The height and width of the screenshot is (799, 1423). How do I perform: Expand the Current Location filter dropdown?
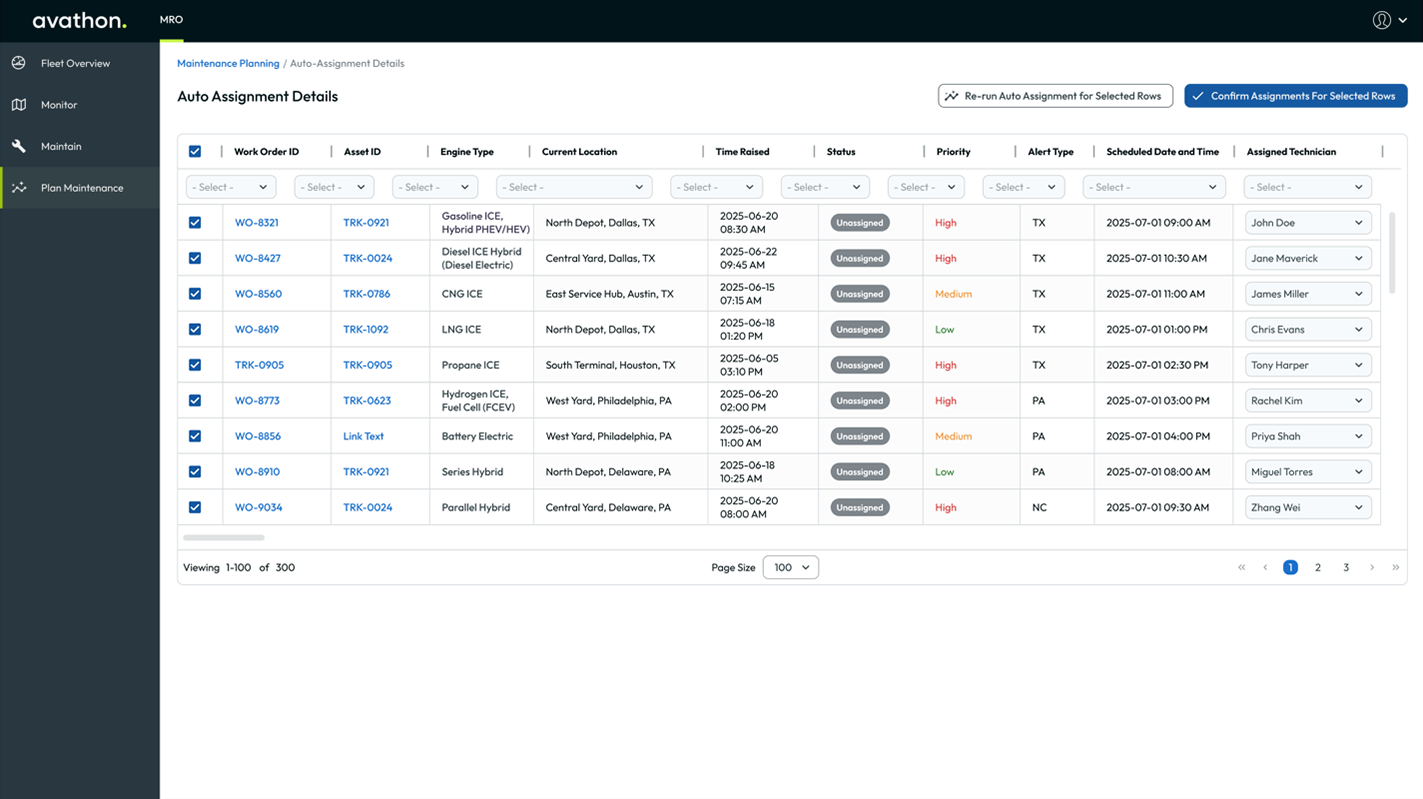pyautogui.click(x=573, y=187)
